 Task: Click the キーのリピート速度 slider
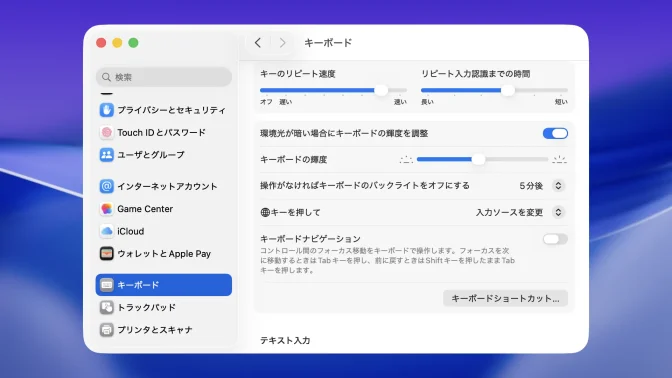pyautogui.click(x=333, y=90)
